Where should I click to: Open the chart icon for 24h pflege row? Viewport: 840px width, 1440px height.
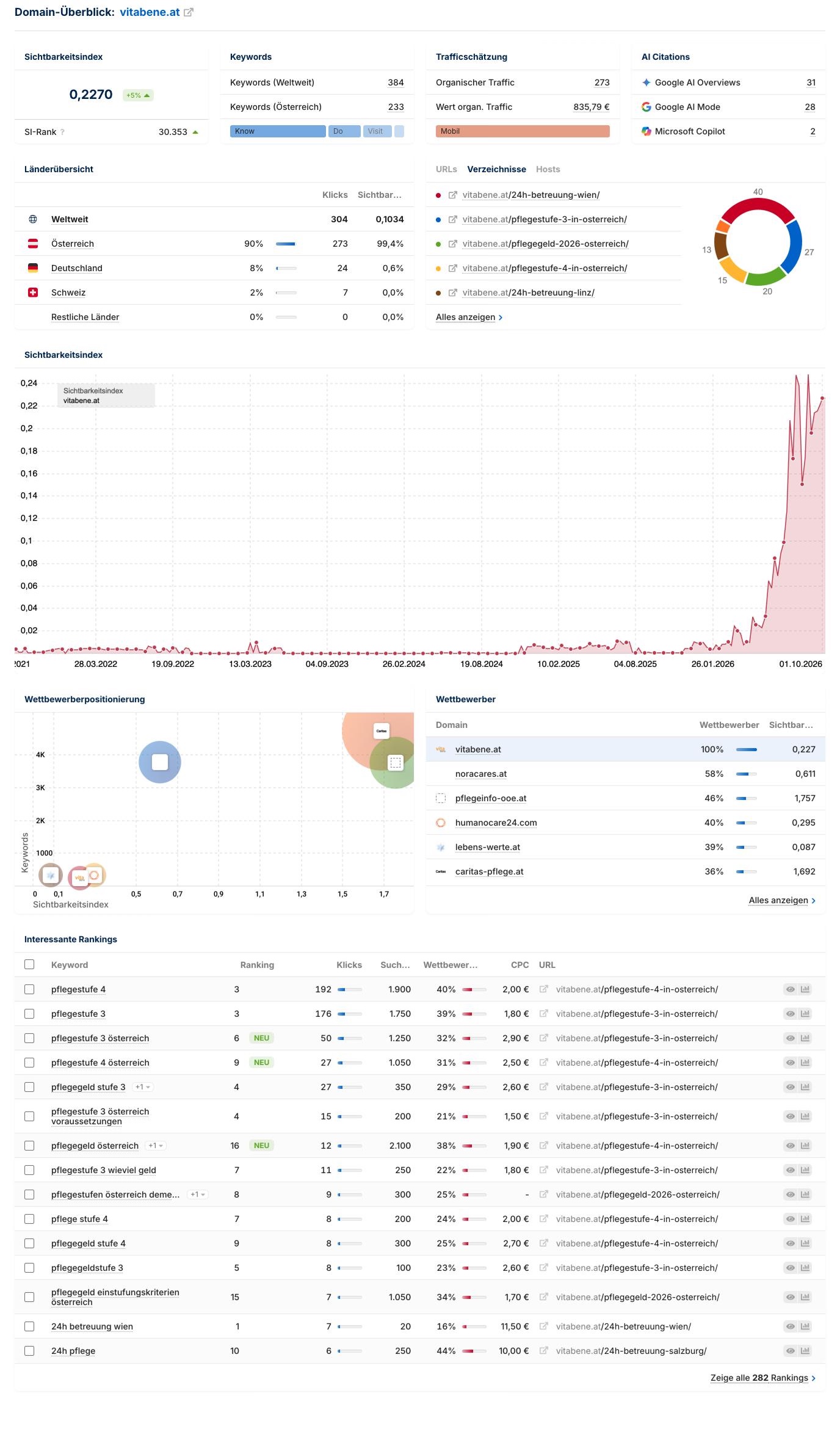click(x=805, y=1351)
